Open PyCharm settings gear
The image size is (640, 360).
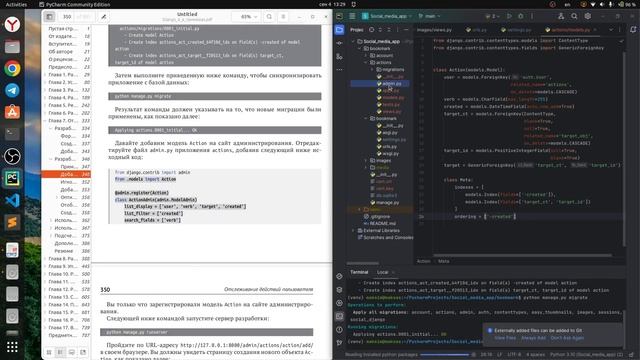point(588,16)
